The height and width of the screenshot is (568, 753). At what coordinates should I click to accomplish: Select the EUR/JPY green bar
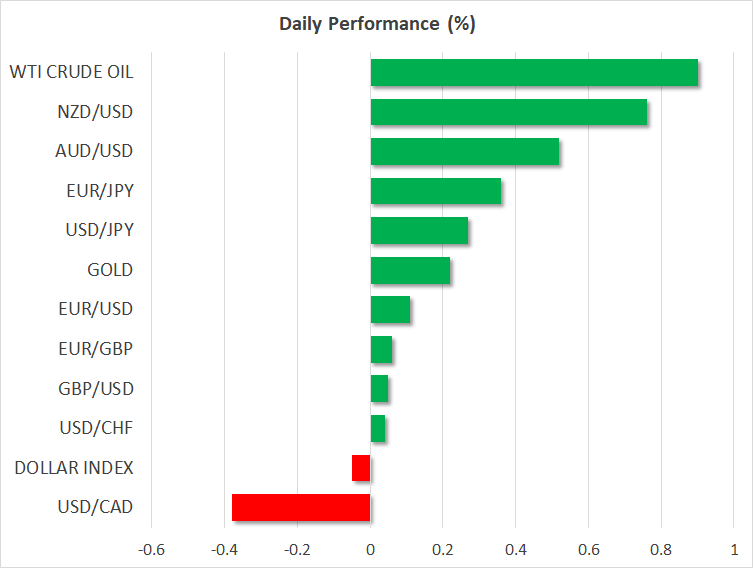click(x=436, y=191)
